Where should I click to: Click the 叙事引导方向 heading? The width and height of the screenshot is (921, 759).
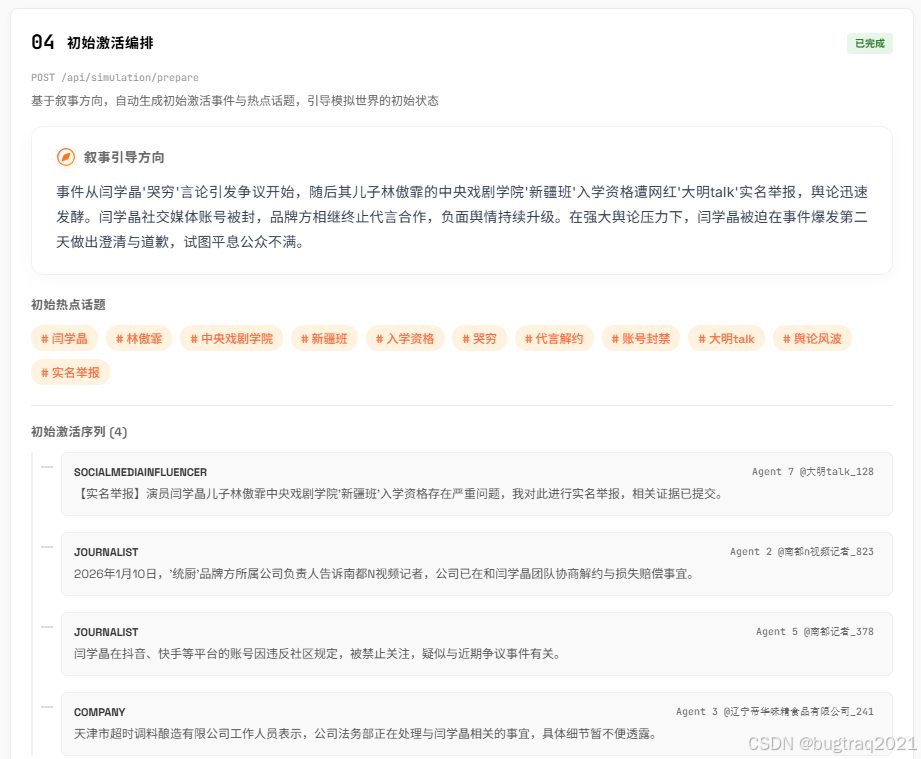click(124, 157)
